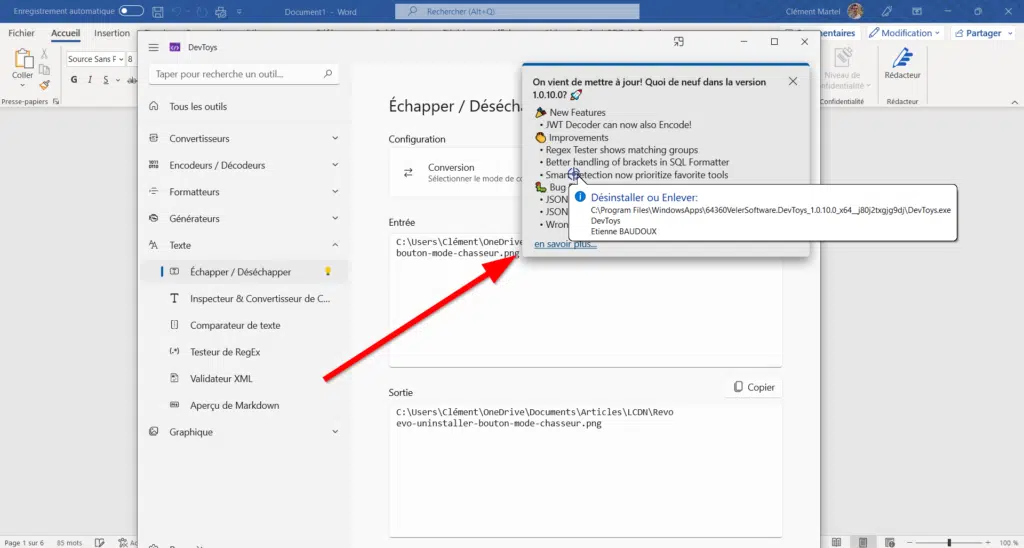The image size is (1024, 548).
Task: Click the Conversion swap arrows icon
Action: click(x=408, y=173)
